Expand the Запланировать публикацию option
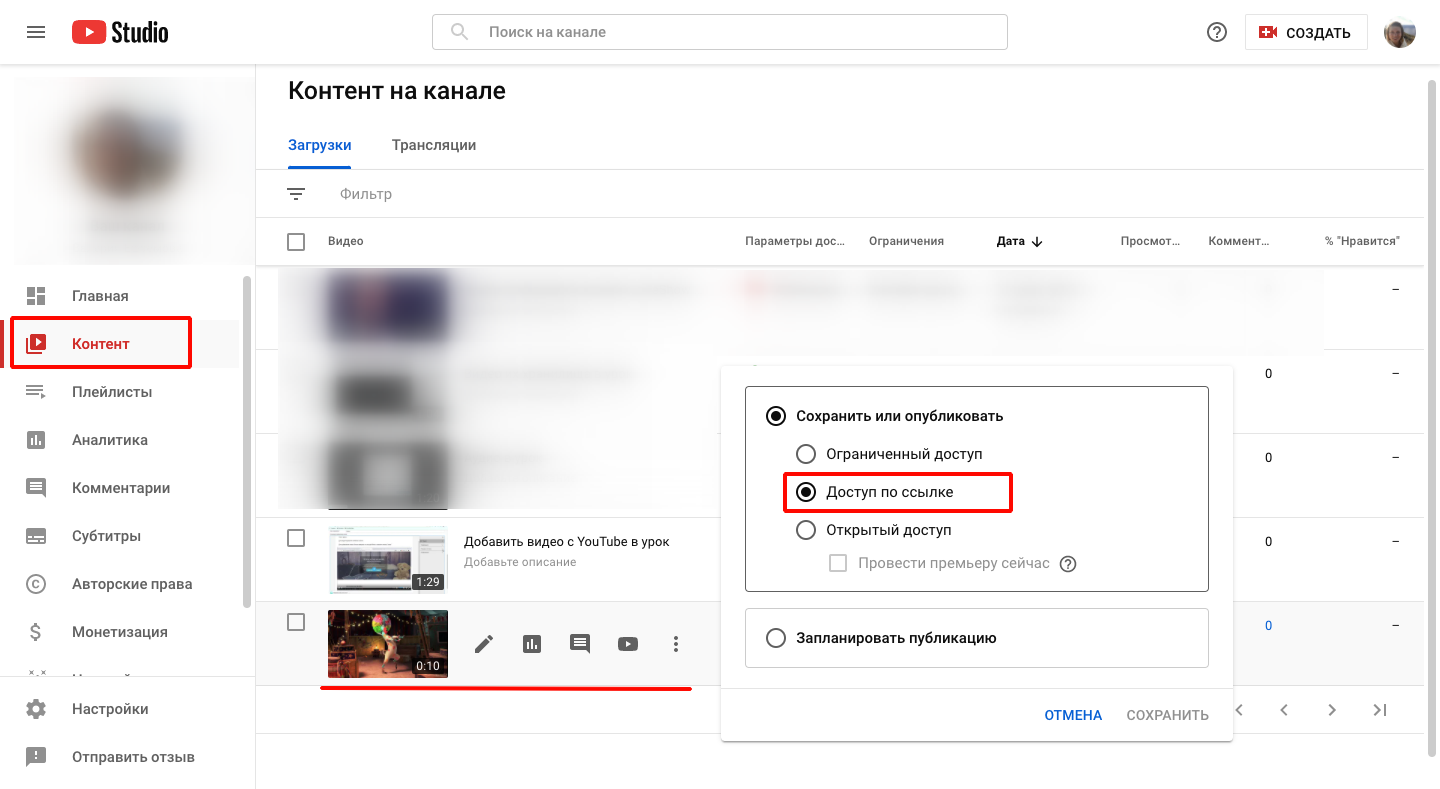 pos(776,638)
